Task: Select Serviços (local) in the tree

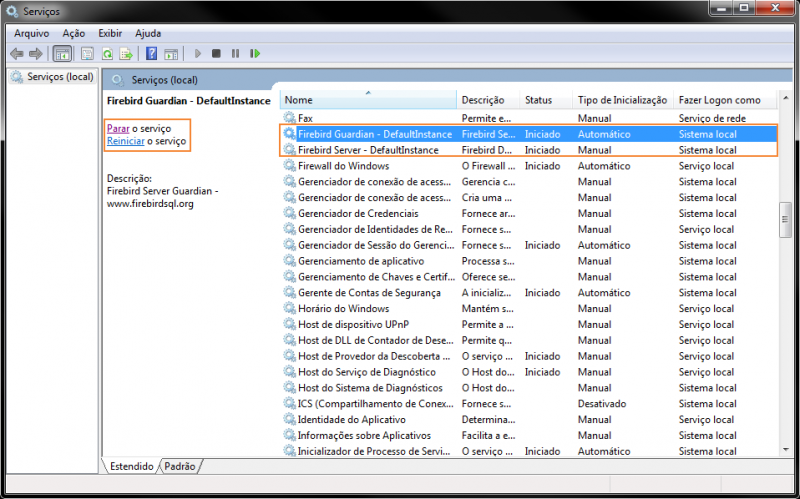Action: 53,77
